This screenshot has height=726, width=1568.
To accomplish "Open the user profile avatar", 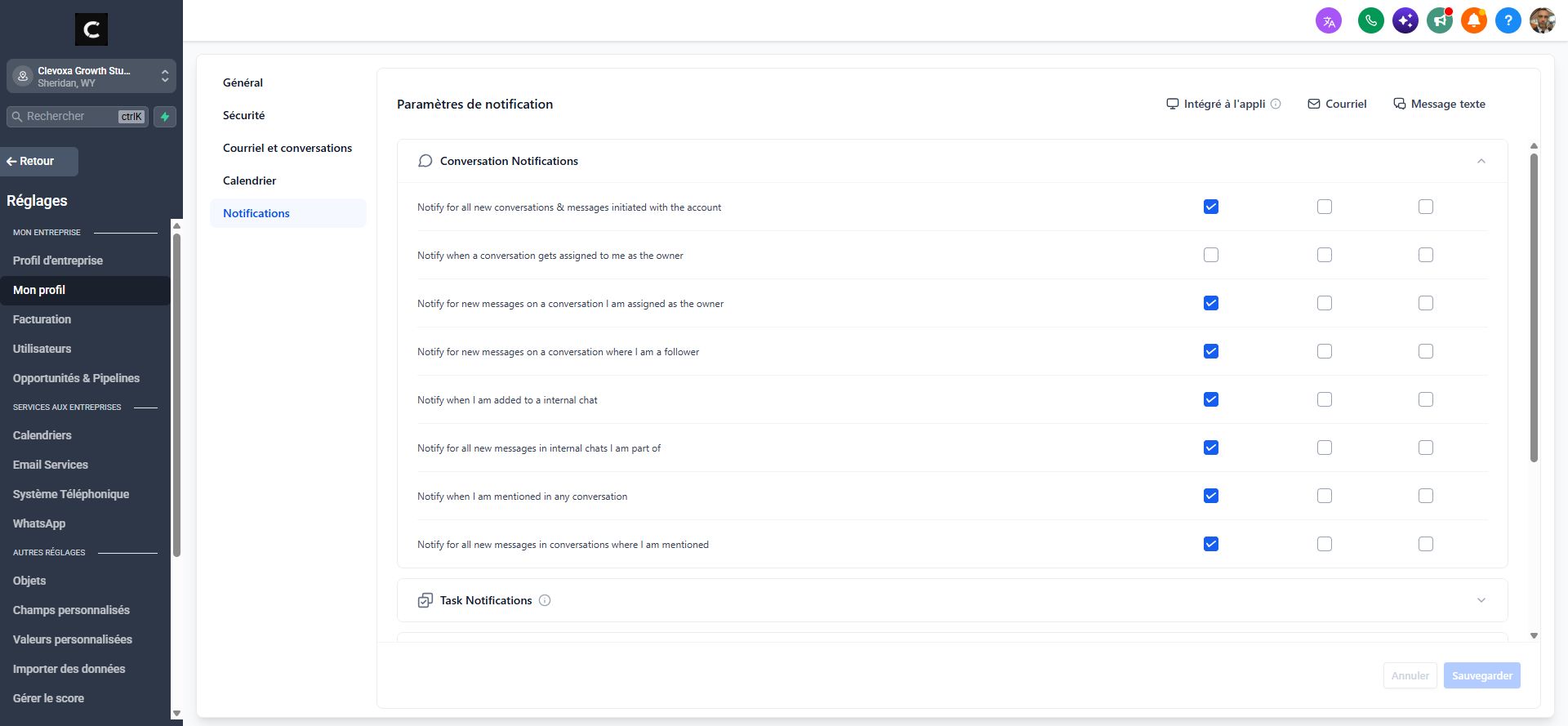I will [1543, 20].
